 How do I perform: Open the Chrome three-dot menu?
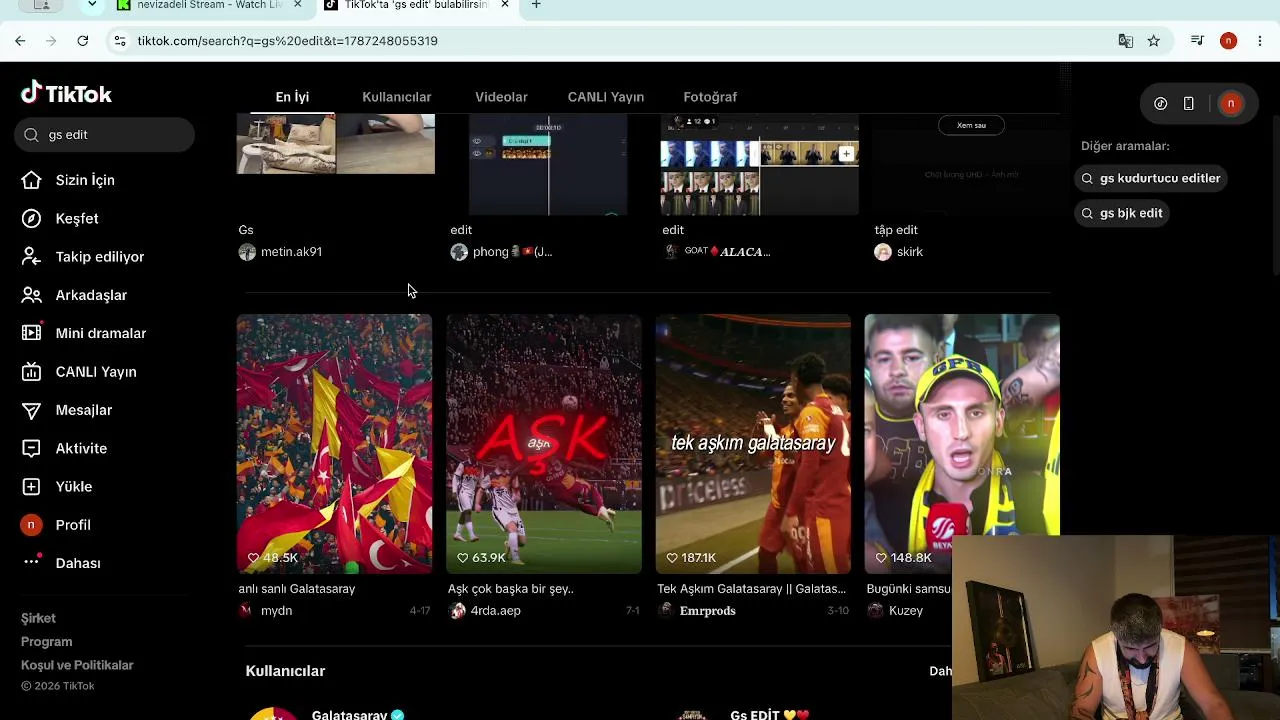[x=1260, y=41]
